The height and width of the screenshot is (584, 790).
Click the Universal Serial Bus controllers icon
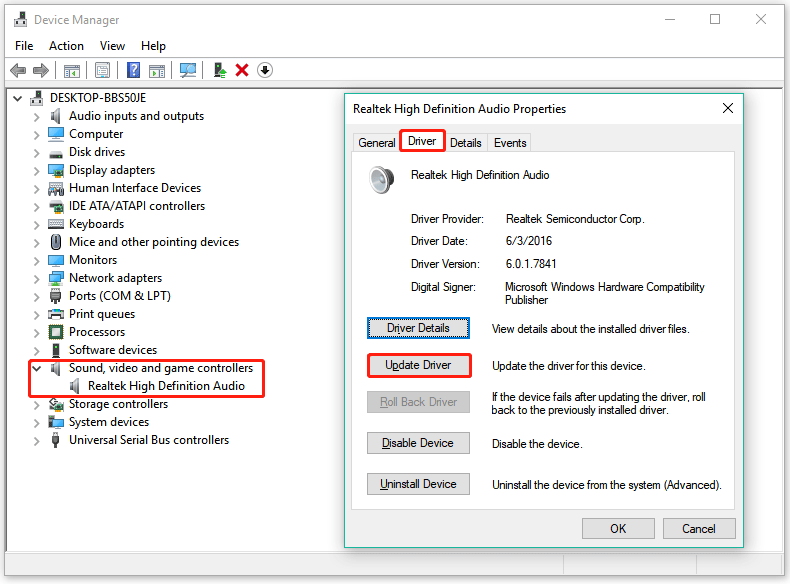point(56,440)
